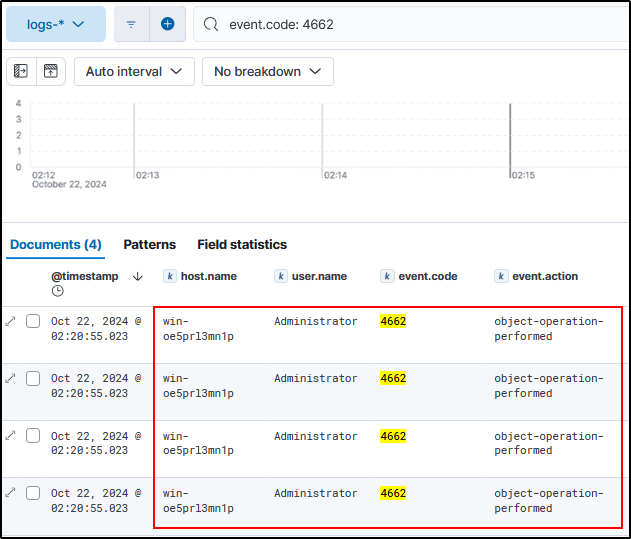Open the No breakdown dropdown
The height and width of the screenshot is (539, 631).
[x=267, y=71]
